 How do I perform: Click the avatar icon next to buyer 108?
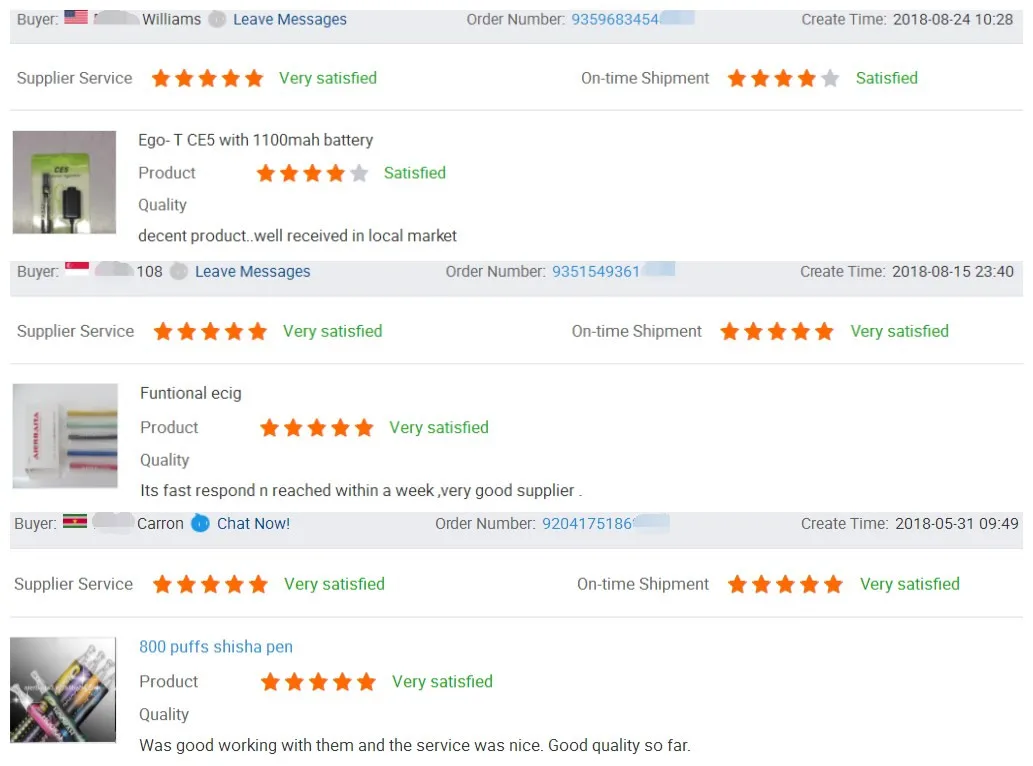click(x=178, y=271)
